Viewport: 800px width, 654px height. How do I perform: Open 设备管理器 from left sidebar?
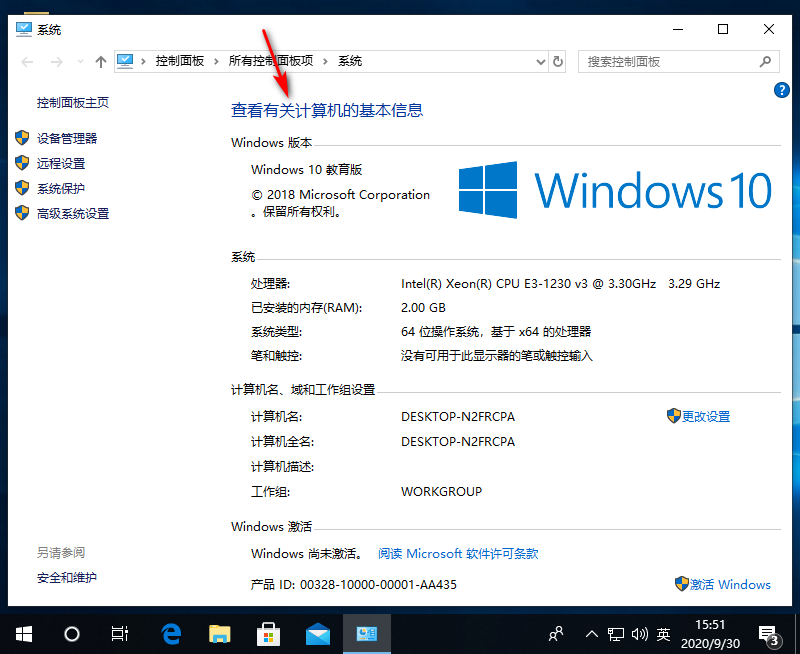(x=67, y=138)
